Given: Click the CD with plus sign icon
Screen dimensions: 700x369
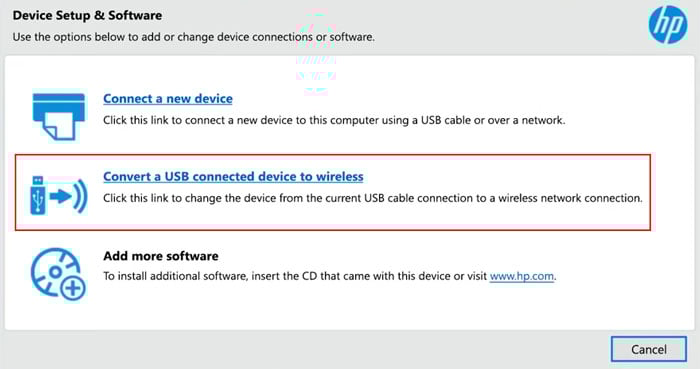Looking at the screenshot, I should (58, 274).
